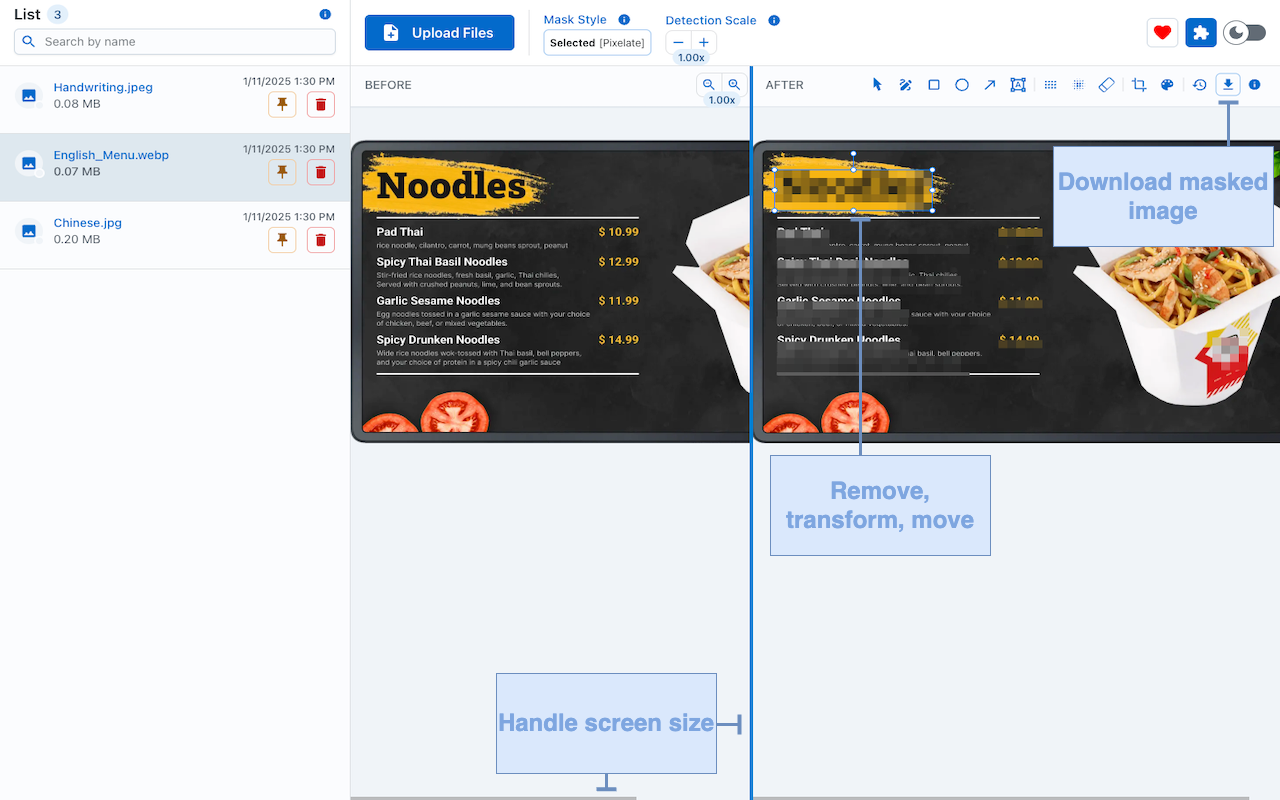Select the crop tool
Screen dimensions: 1280x800
click(x=1139, y=85)
